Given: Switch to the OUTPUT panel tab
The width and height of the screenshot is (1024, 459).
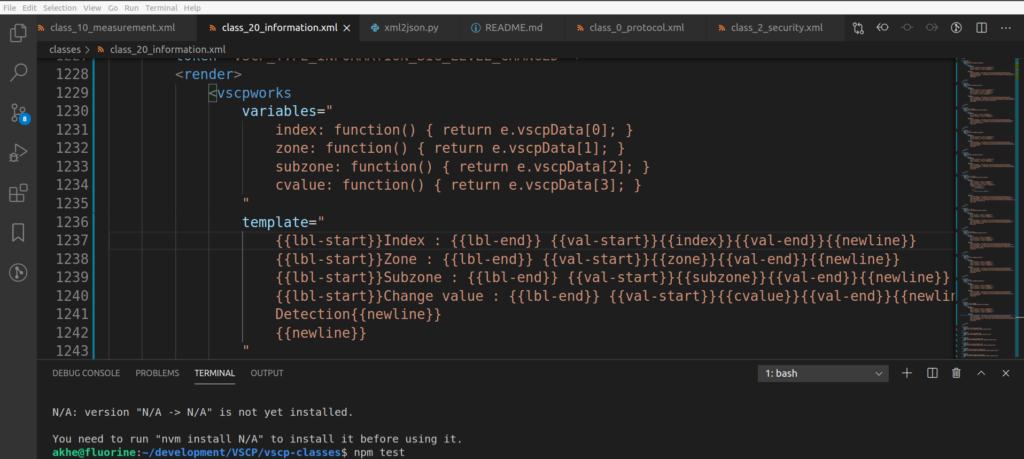Looking at the screenshot, I should (x=267, y=373).
